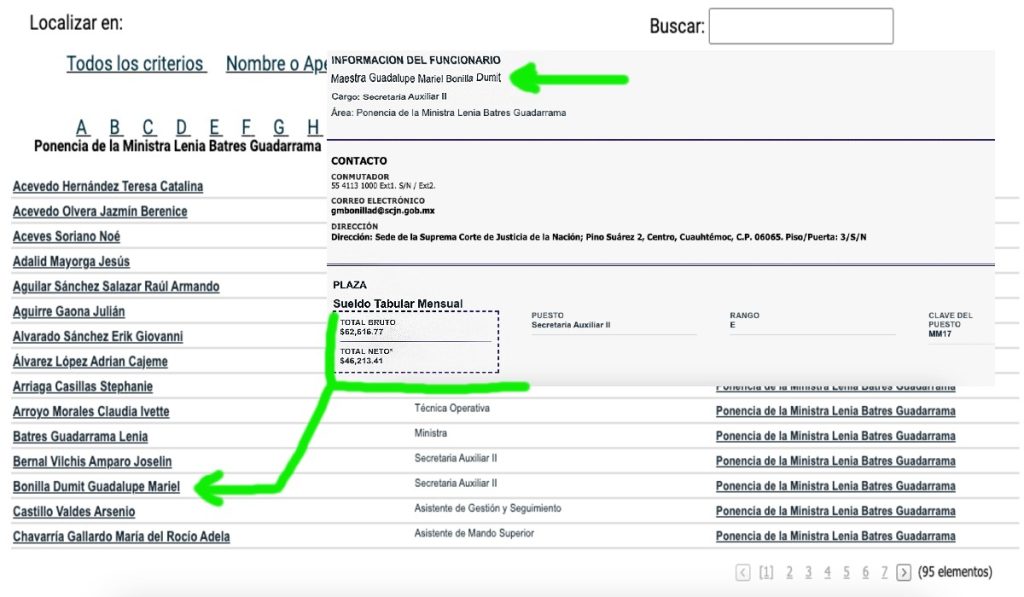Go to page 5 of results
This screenshot has height=597, width=1024.
(846, 573)
